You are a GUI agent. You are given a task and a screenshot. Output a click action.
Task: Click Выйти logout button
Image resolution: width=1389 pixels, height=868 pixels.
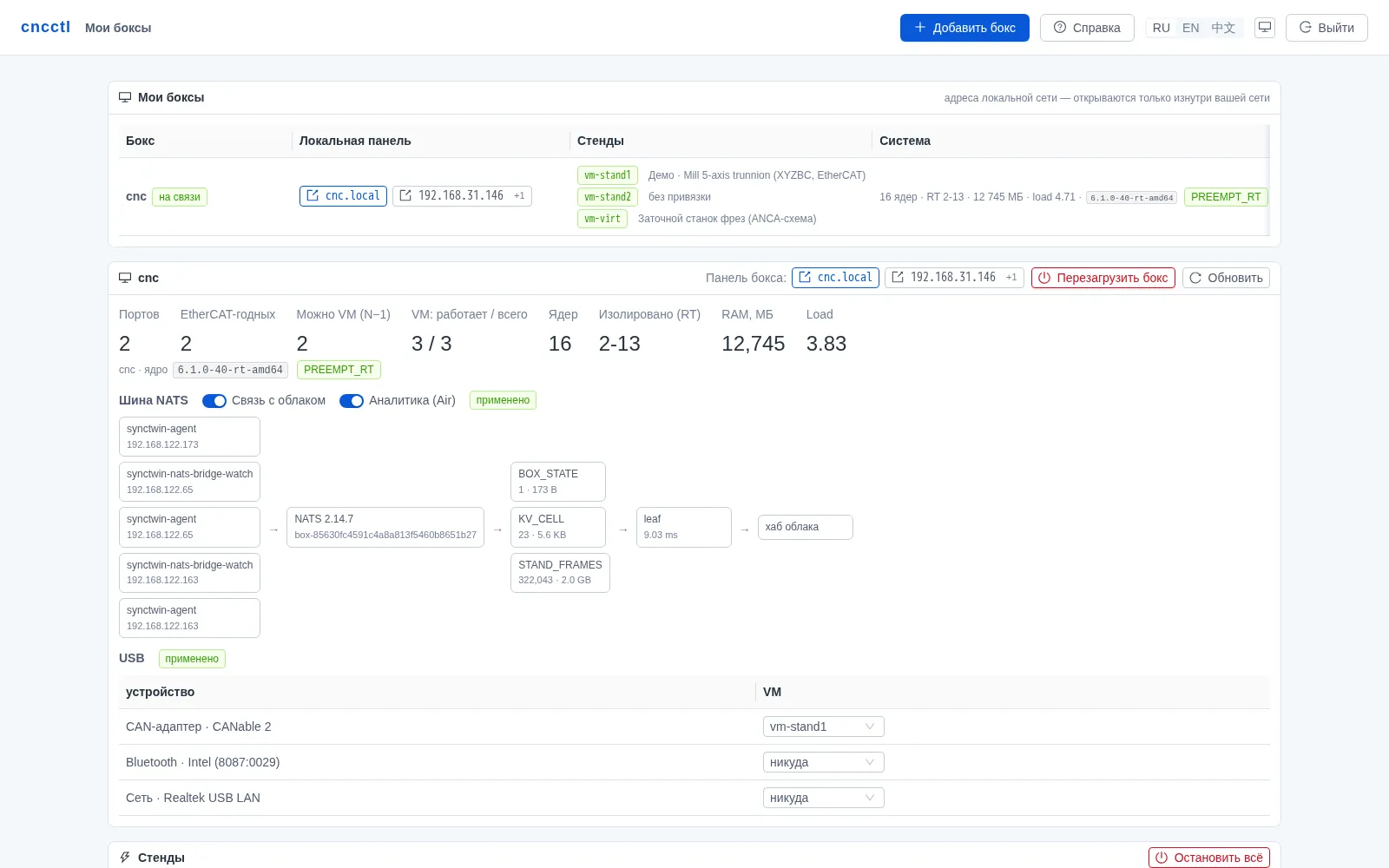click(1326, 28)
